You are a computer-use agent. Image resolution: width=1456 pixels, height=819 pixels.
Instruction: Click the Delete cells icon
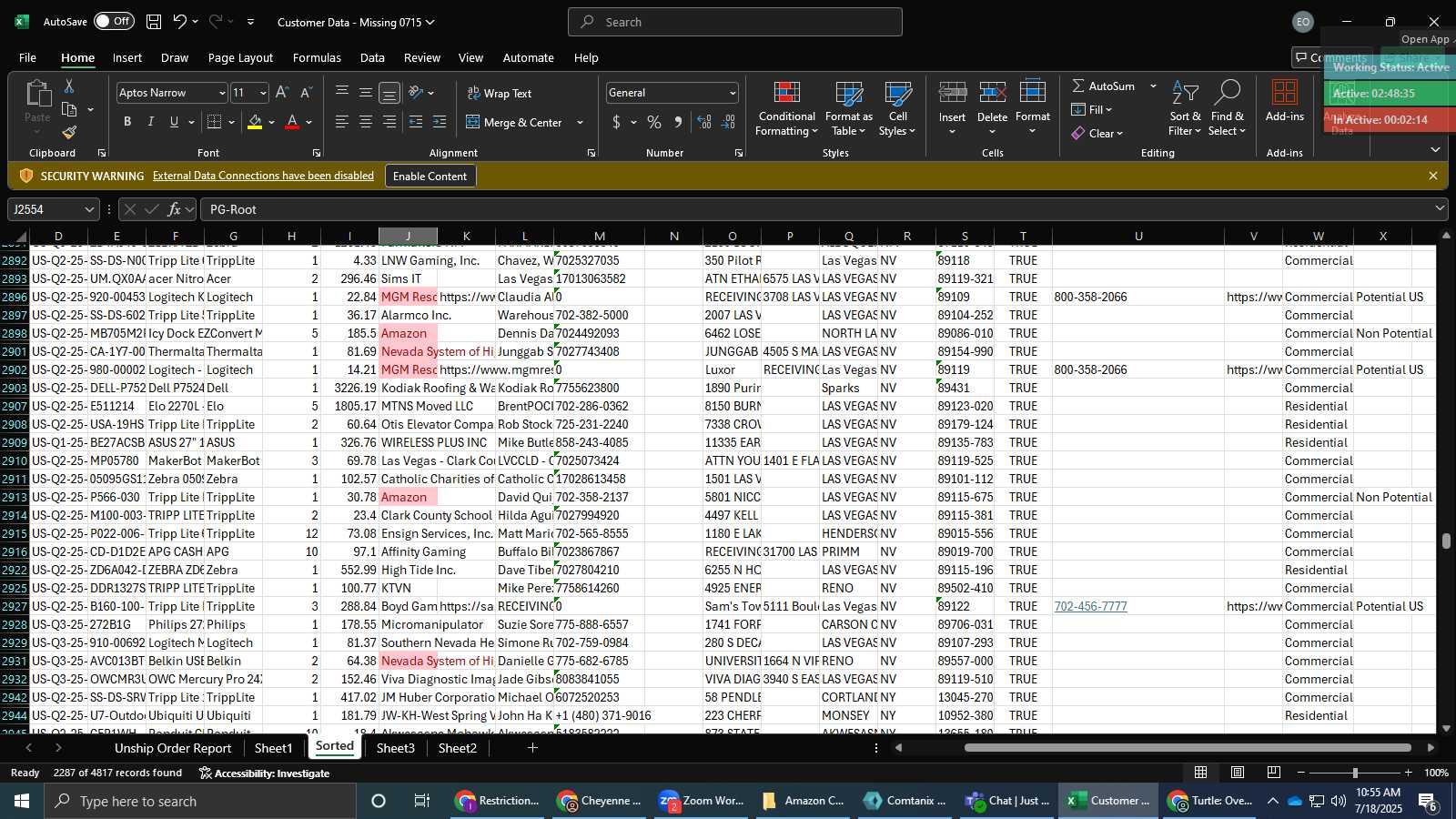(992, 93)
